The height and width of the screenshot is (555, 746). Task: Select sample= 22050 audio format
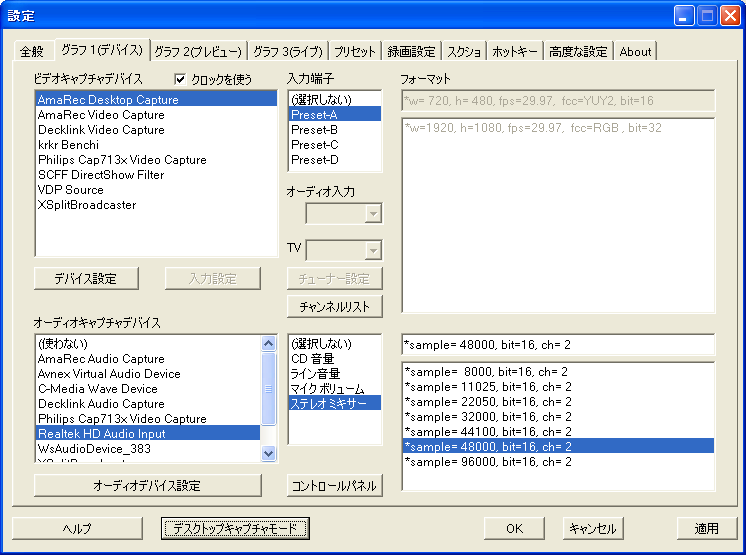point(558,402)
